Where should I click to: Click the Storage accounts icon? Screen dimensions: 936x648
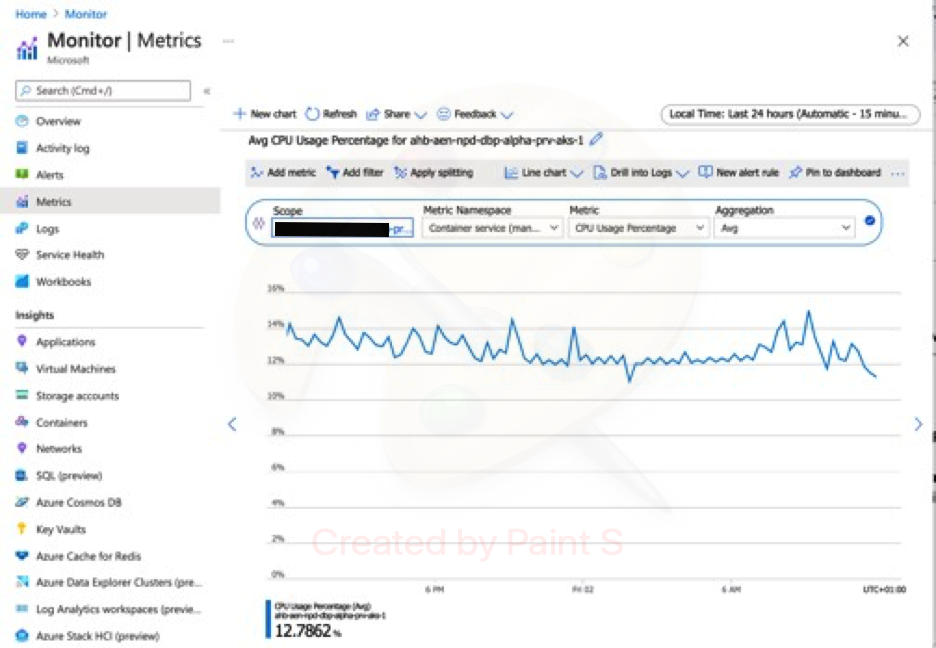click(x=22, y=395)
